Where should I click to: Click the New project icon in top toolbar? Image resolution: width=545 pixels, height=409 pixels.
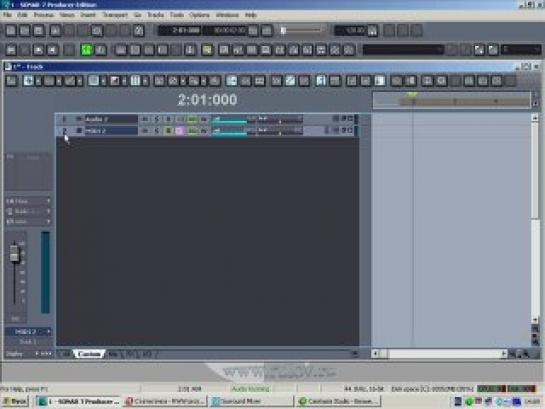[11, 31]
